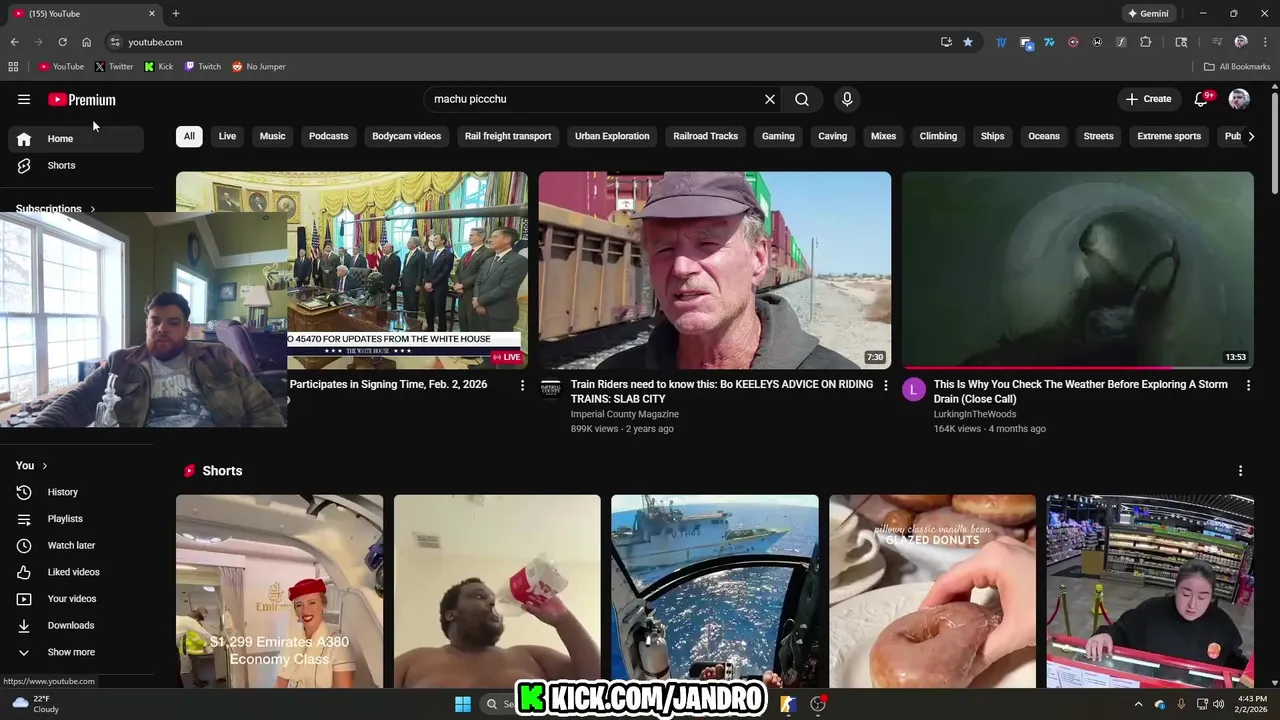
Task: Select the Extreme sports chip
Action: coord(1169,136)
